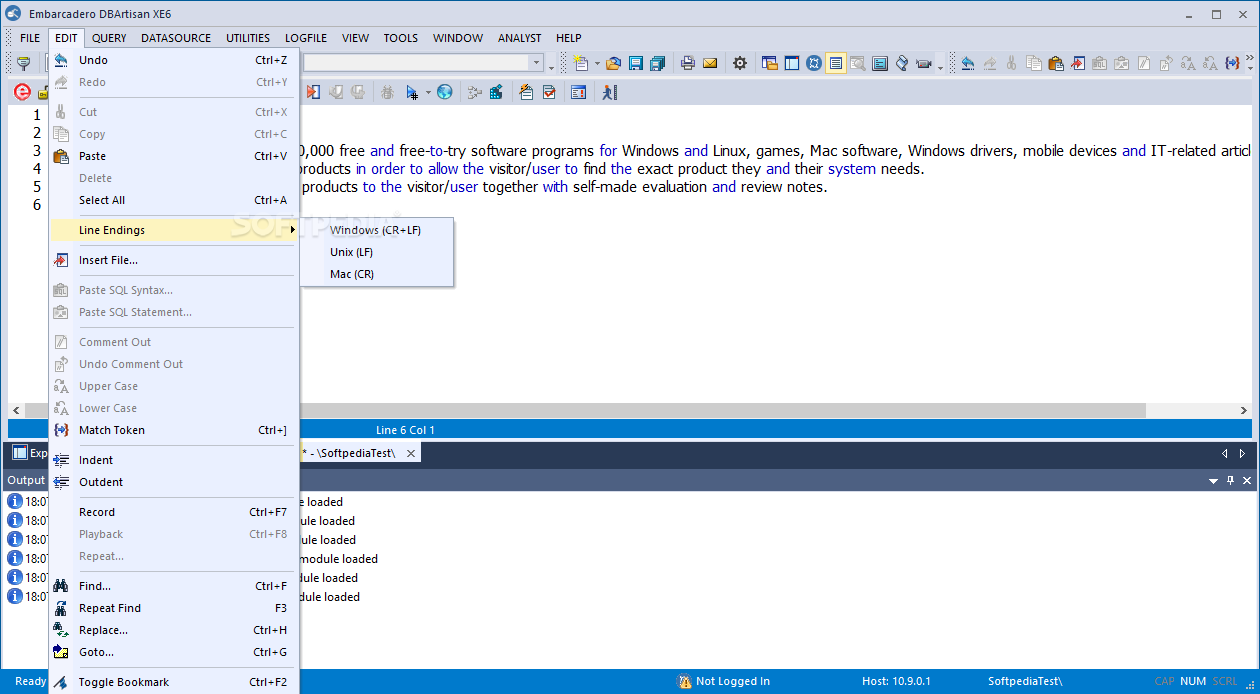Open the UTILITIES menu

(x=248, y=38)
